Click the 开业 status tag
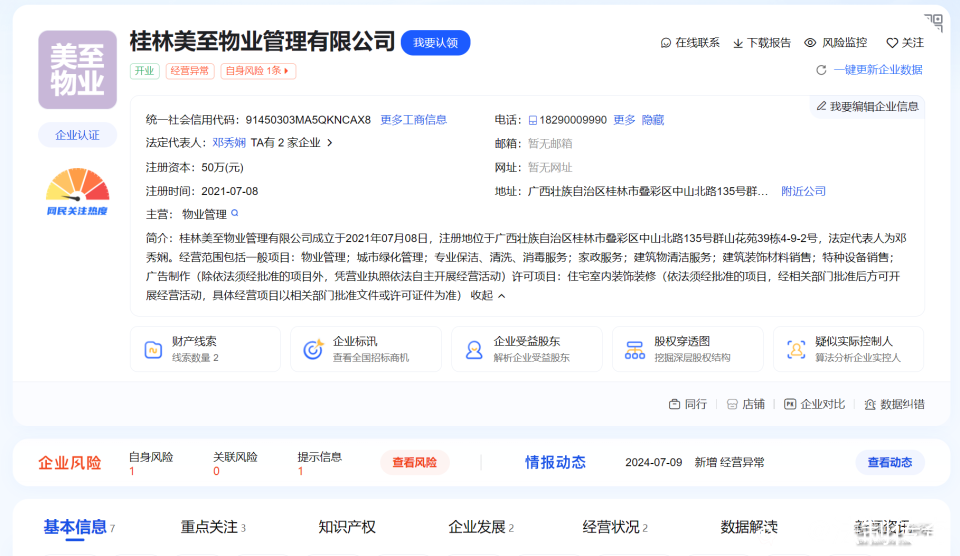960x556 pixels. (144, 71)
